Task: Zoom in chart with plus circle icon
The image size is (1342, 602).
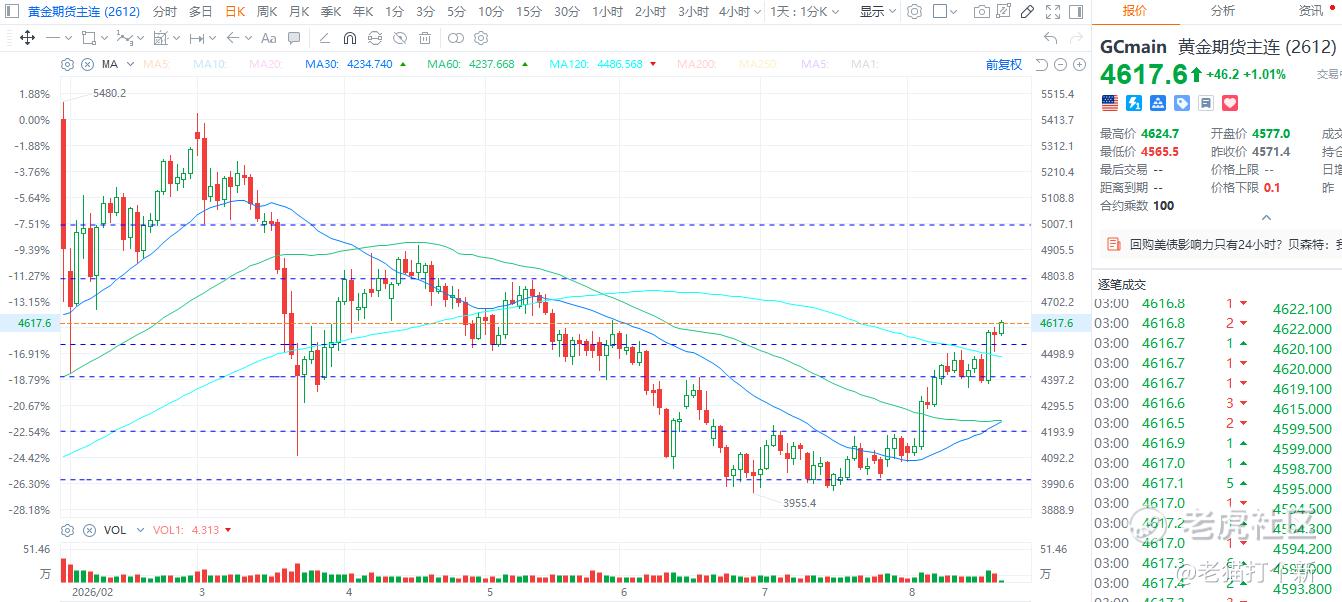Action: (x=1080, y=64)
